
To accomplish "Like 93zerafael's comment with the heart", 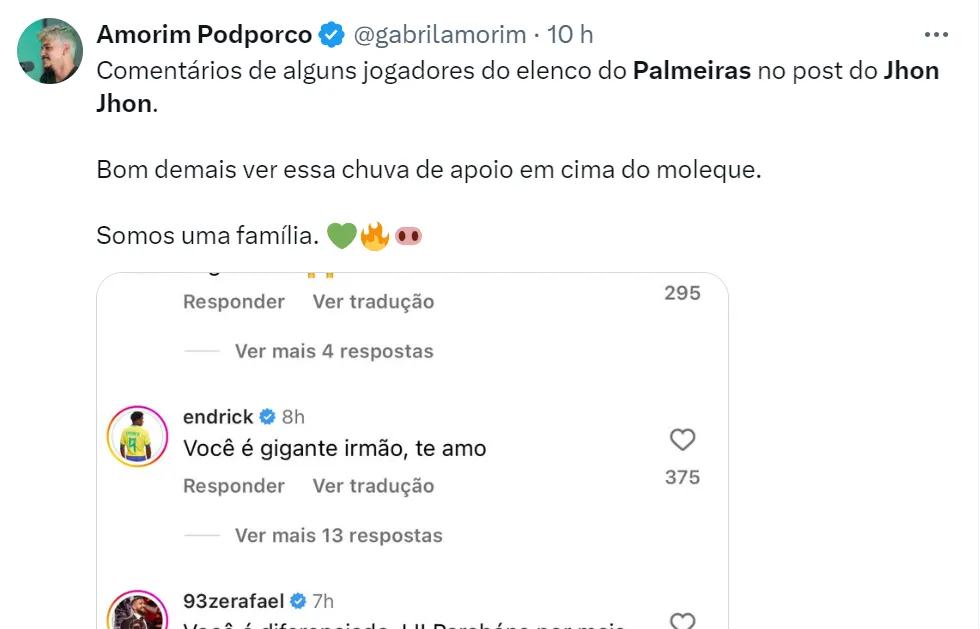I will pyautogui.click(x=682, y=621).
